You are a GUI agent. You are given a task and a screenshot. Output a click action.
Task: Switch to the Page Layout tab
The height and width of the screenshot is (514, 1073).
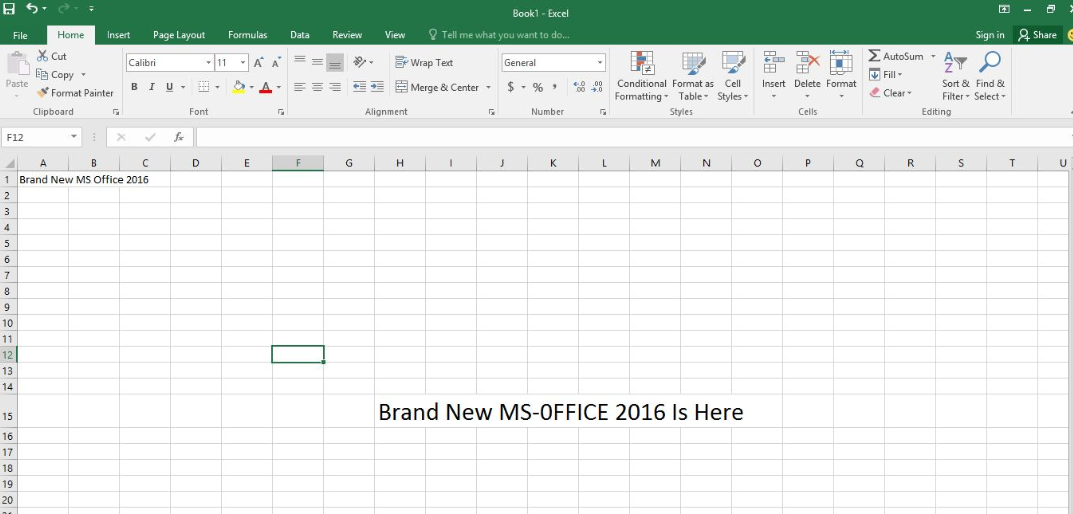pyautogui.click(x=179, y=35)
